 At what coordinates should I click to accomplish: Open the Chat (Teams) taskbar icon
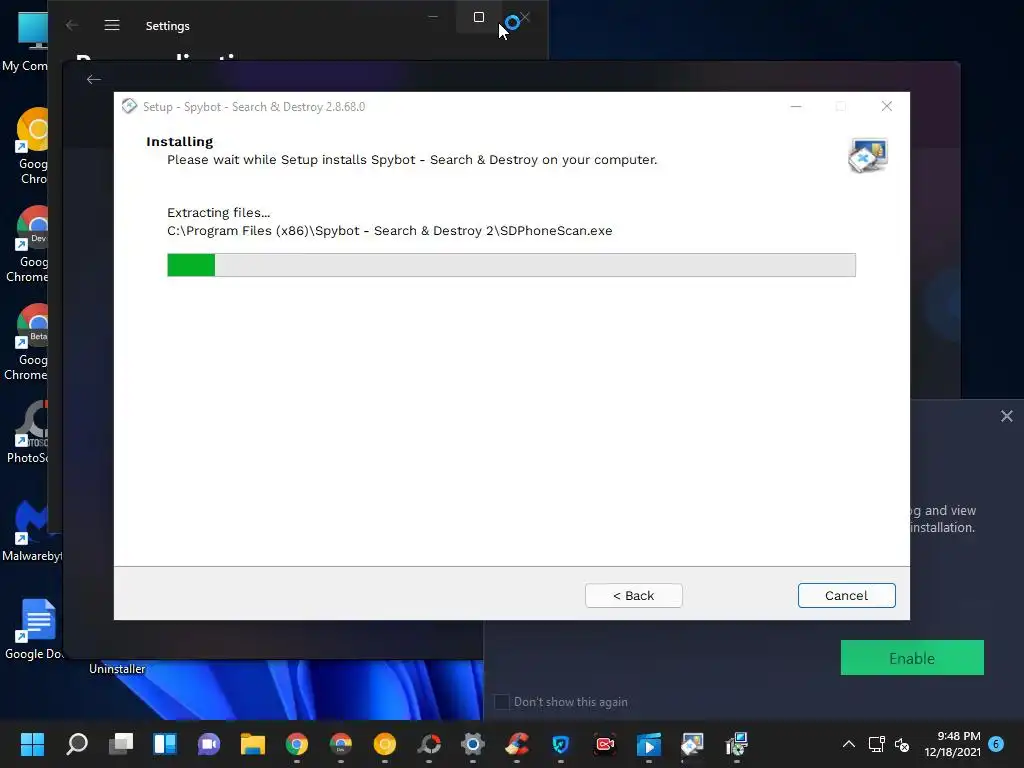[x=209, y=744]
